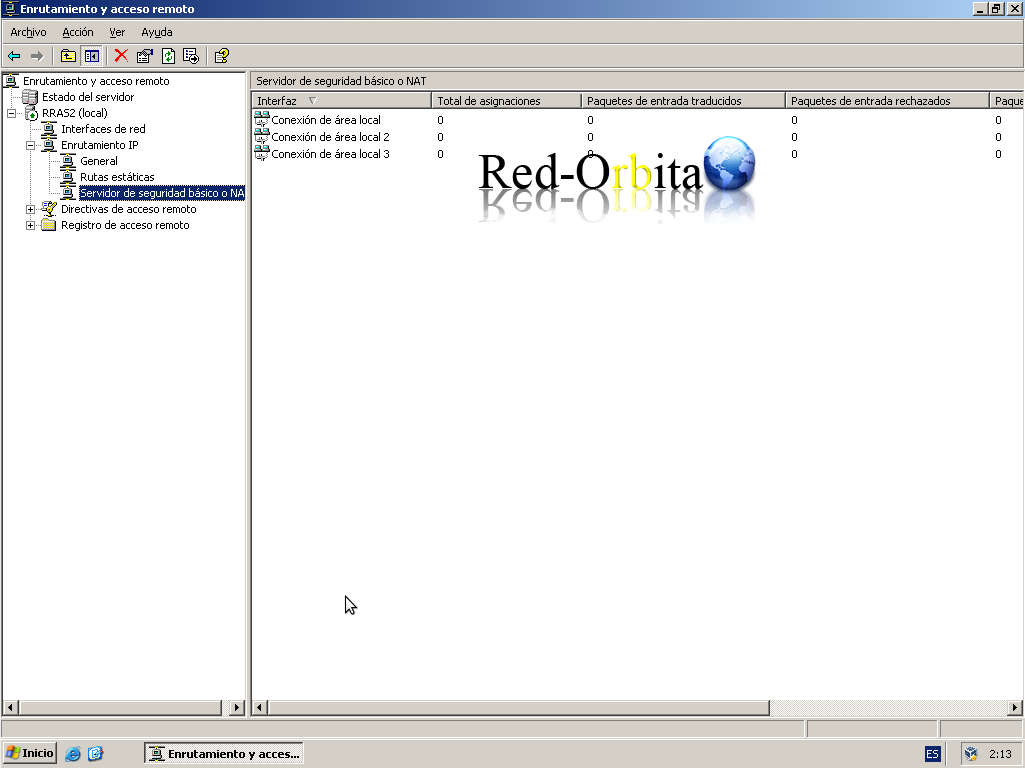Click the Conexión de área local interface icon
1025x768 pixels.
coord(261,119)
